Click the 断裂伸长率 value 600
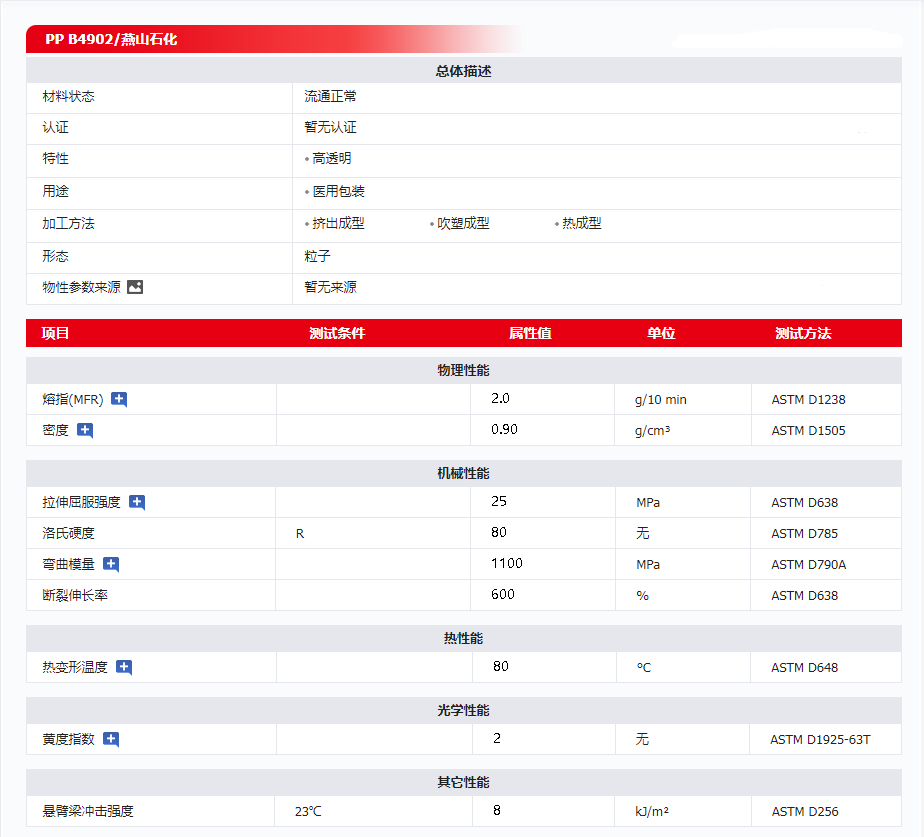 point(503,594)
